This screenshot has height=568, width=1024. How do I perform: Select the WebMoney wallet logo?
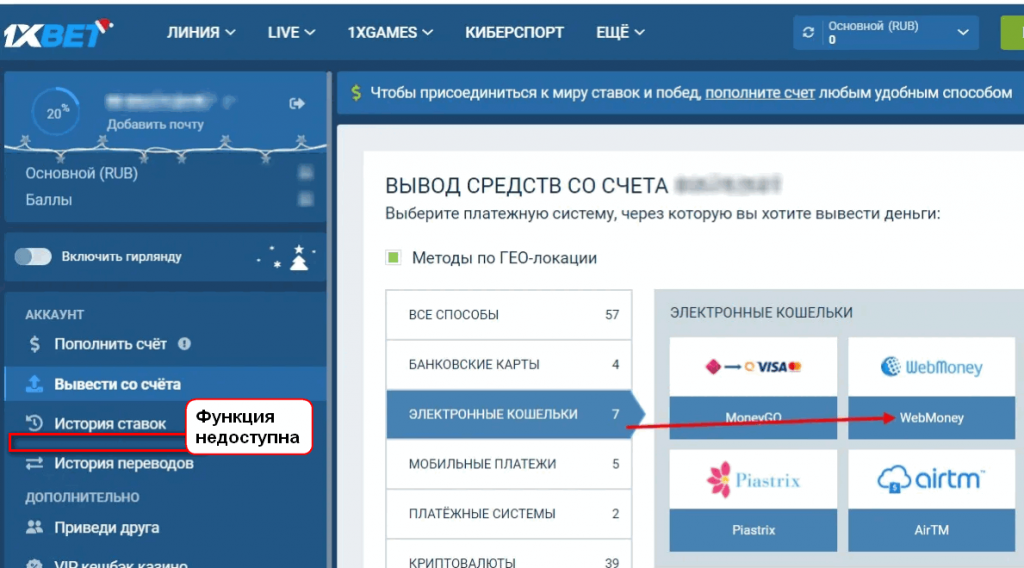931,367
